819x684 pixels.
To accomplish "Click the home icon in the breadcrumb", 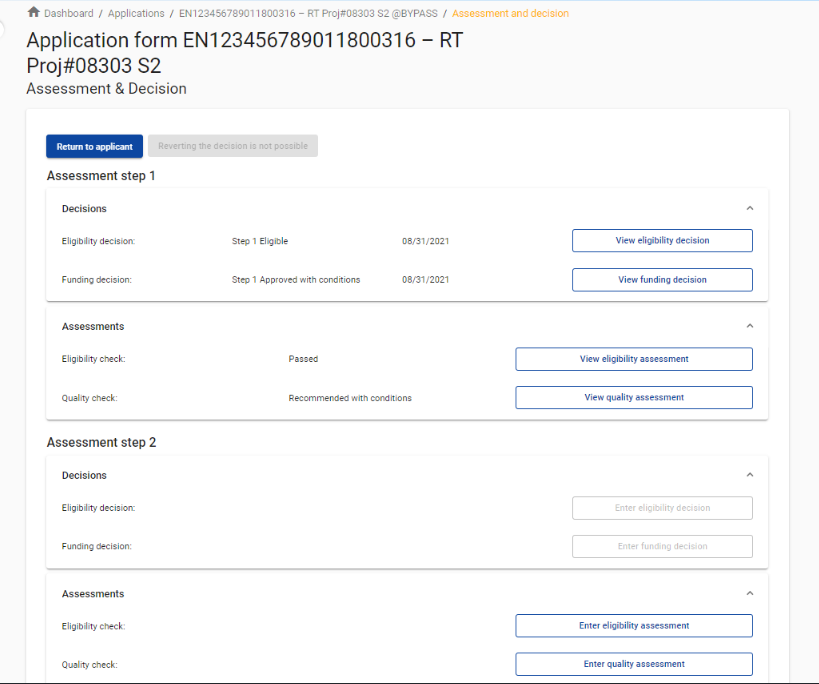I will point(33,13).
